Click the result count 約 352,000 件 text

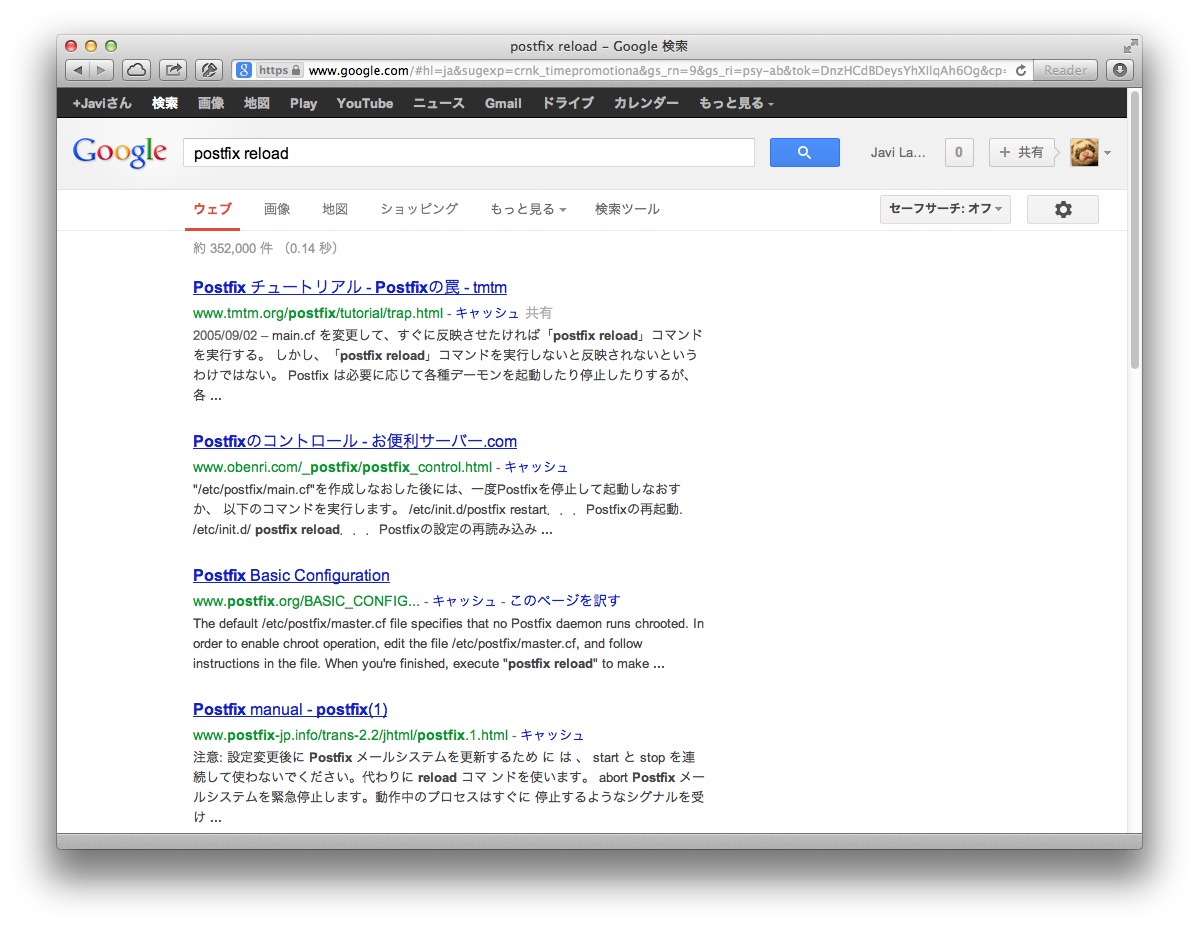coord(232,248)
